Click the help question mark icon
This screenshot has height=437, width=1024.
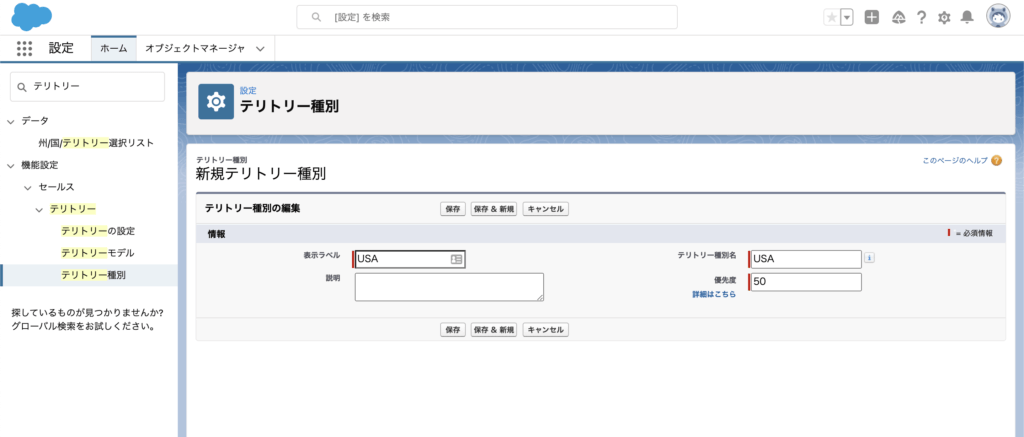[921, 17]
